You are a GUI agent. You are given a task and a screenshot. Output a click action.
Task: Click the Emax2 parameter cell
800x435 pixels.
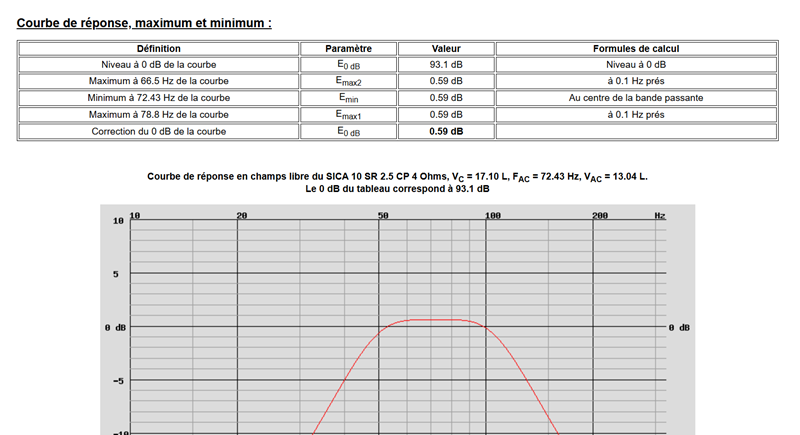point(348,81)
